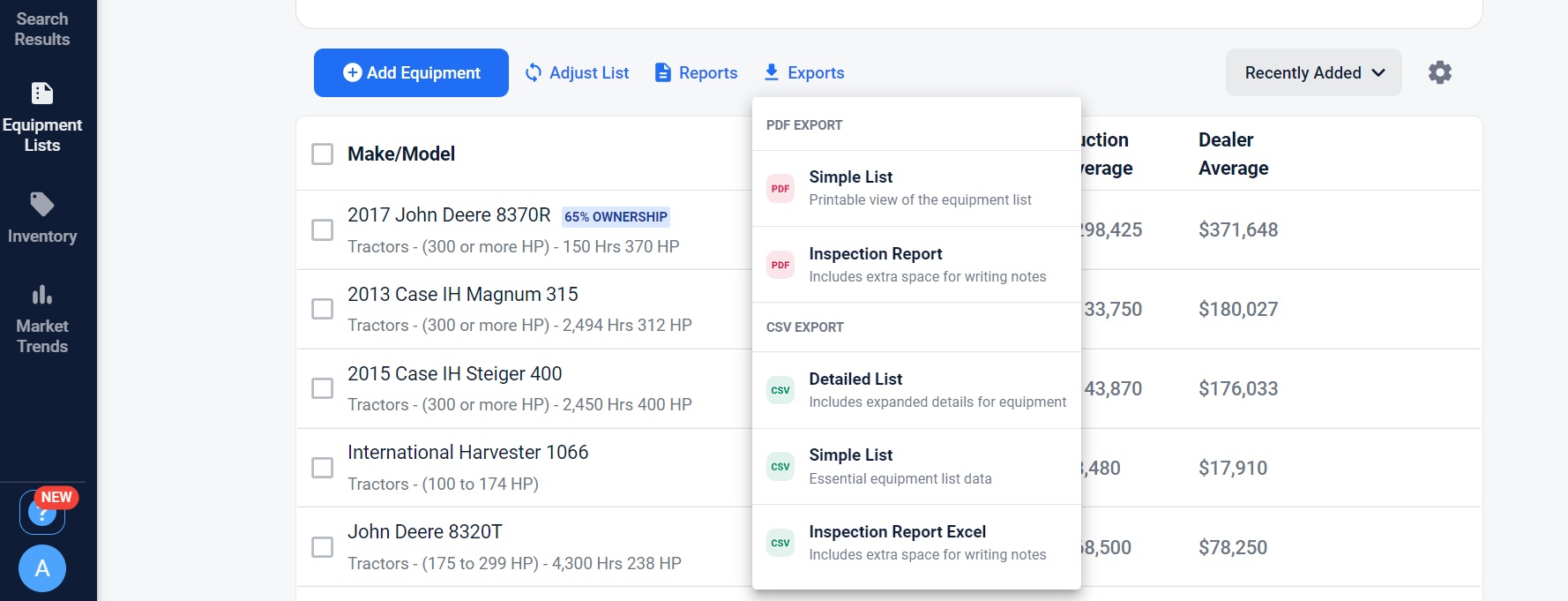Open 2013 Case IH Magnum 315
The image size is (1568, 601).
click(x=463, y=295)
